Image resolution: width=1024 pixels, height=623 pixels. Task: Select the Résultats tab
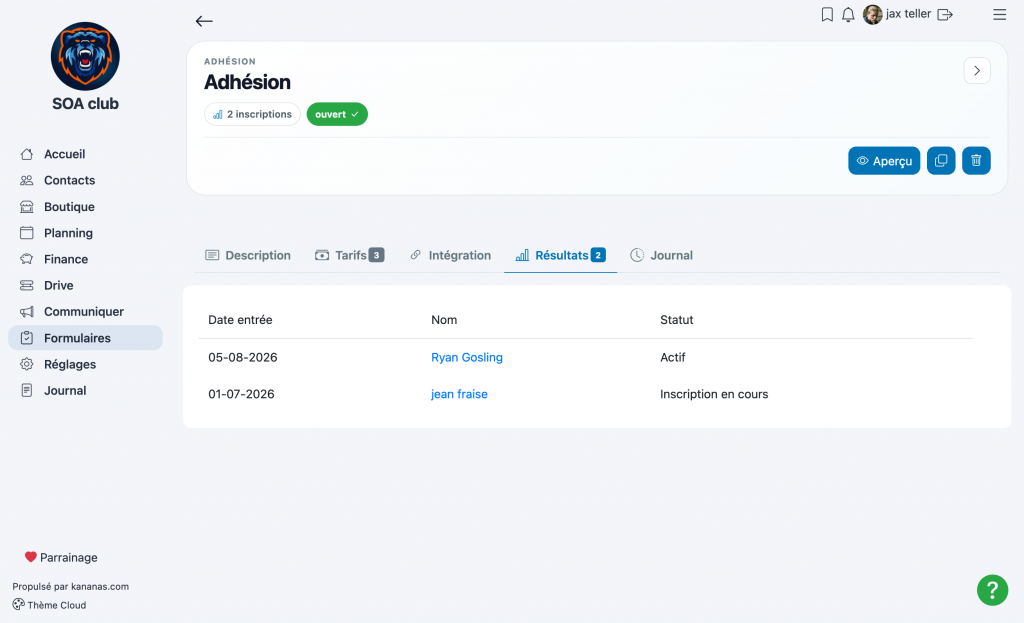(x=560, y=255)
